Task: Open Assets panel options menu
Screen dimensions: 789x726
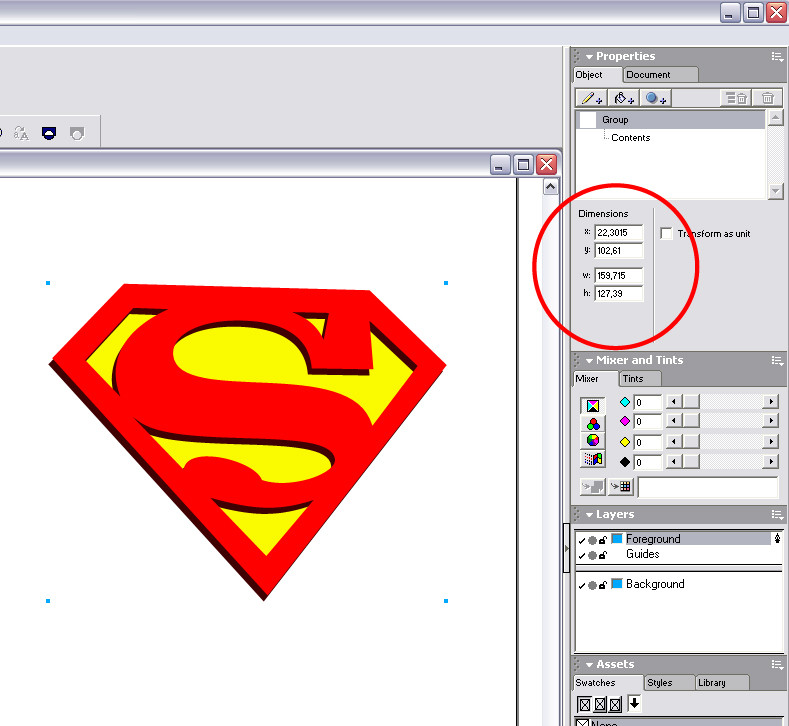Action: point(777,664)
